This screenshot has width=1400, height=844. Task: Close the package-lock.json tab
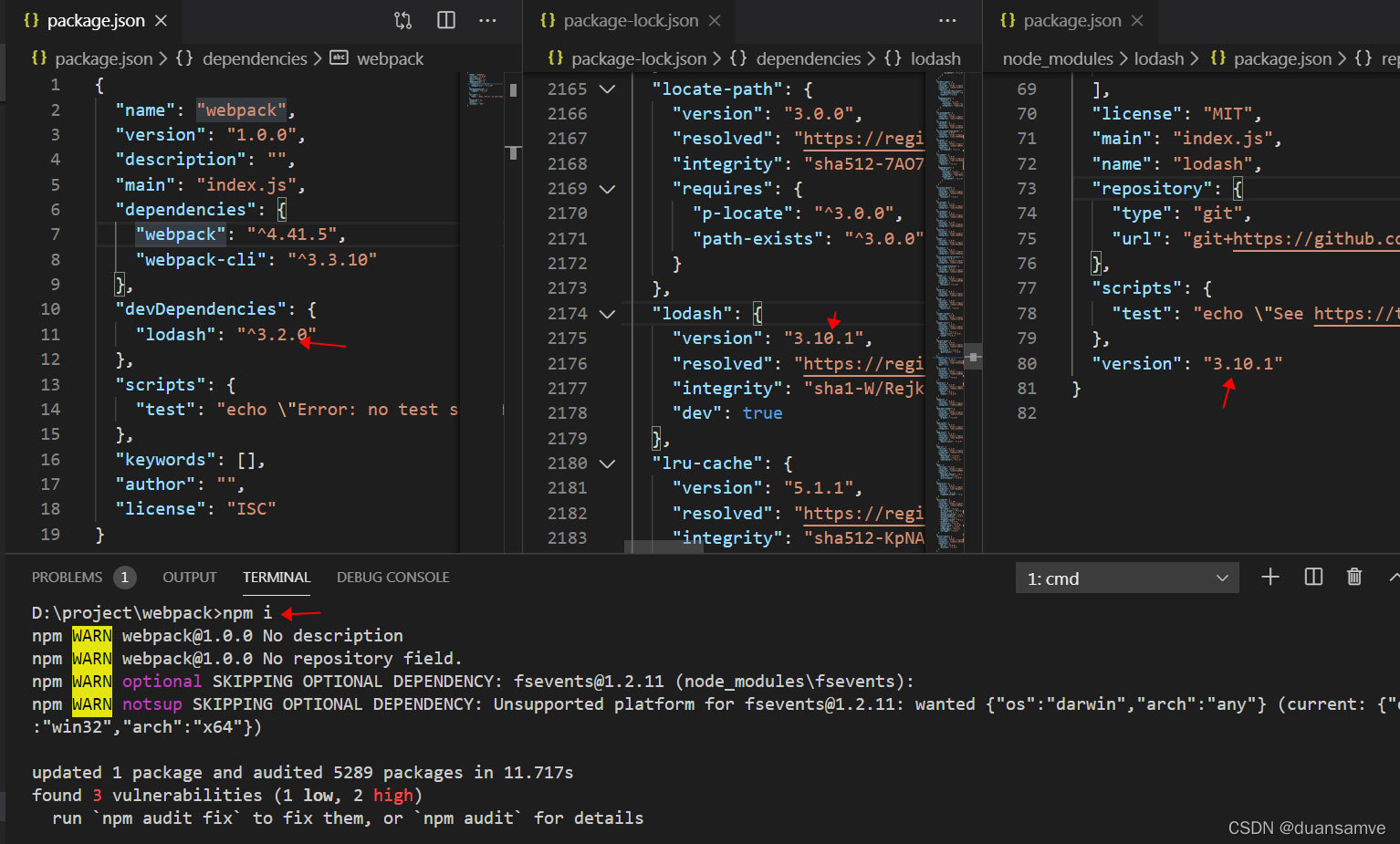coord(715,20)
